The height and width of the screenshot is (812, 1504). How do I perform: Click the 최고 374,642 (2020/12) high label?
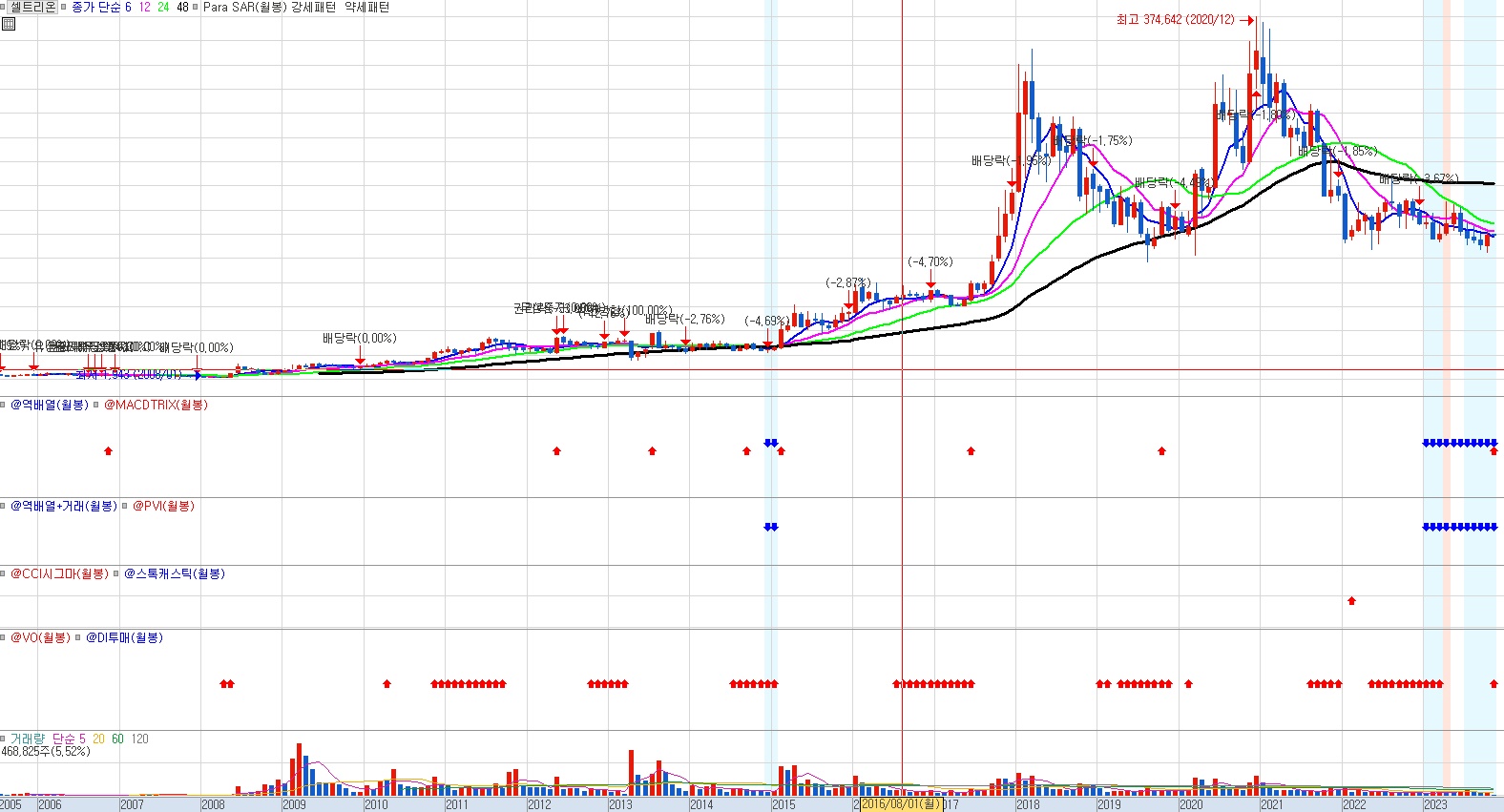pos(1175,19)
